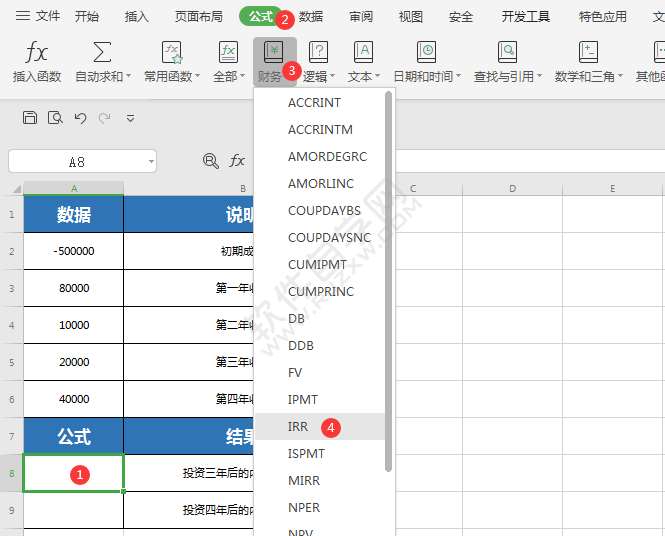Image resolution: width=665 pixels, height=536 pixels.
Task: Expand the 文本 dropdown arrow
Action: pos(377,76)
